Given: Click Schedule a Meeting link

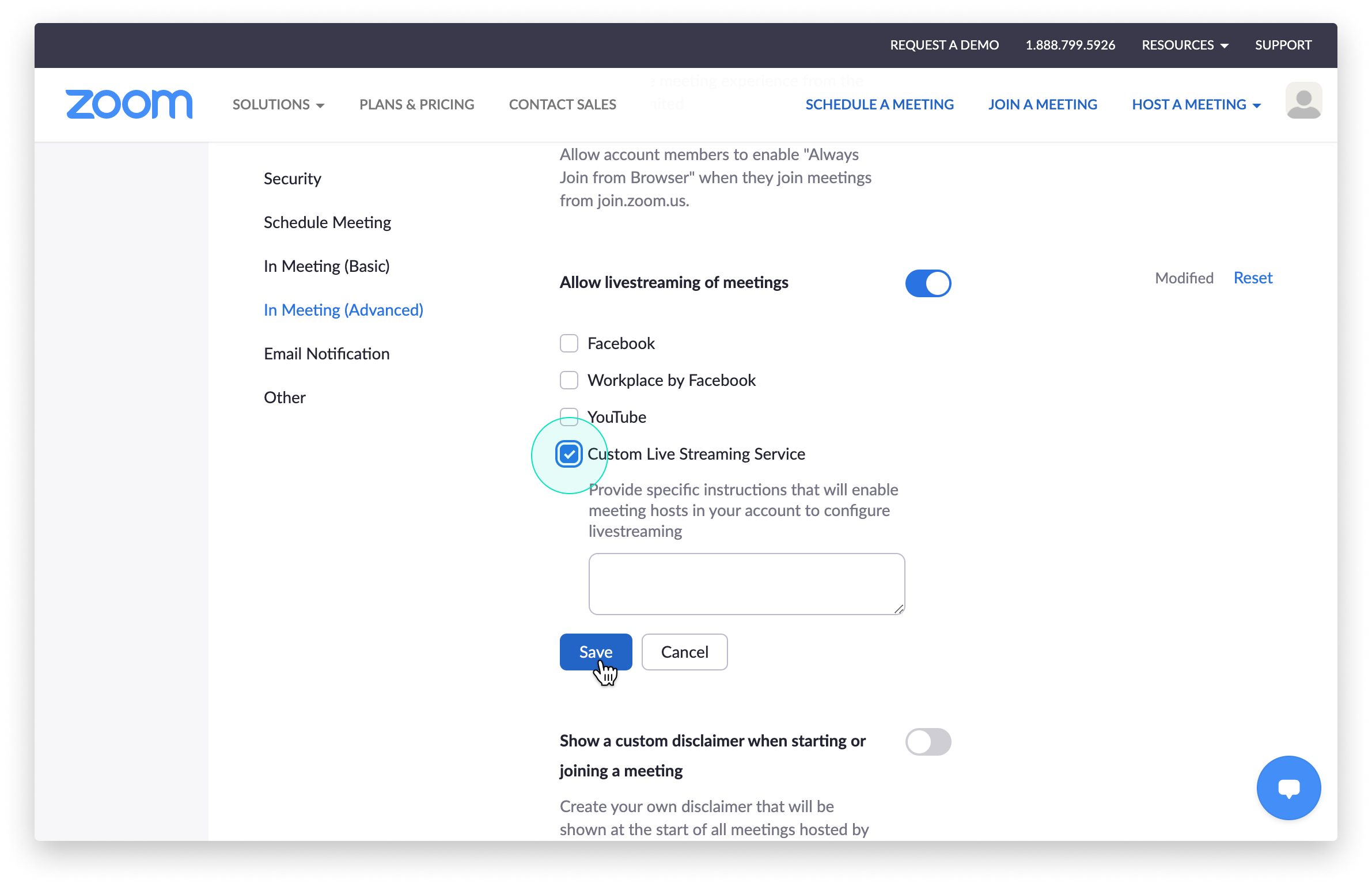Looking at the screenshot, I should [880, 104].
